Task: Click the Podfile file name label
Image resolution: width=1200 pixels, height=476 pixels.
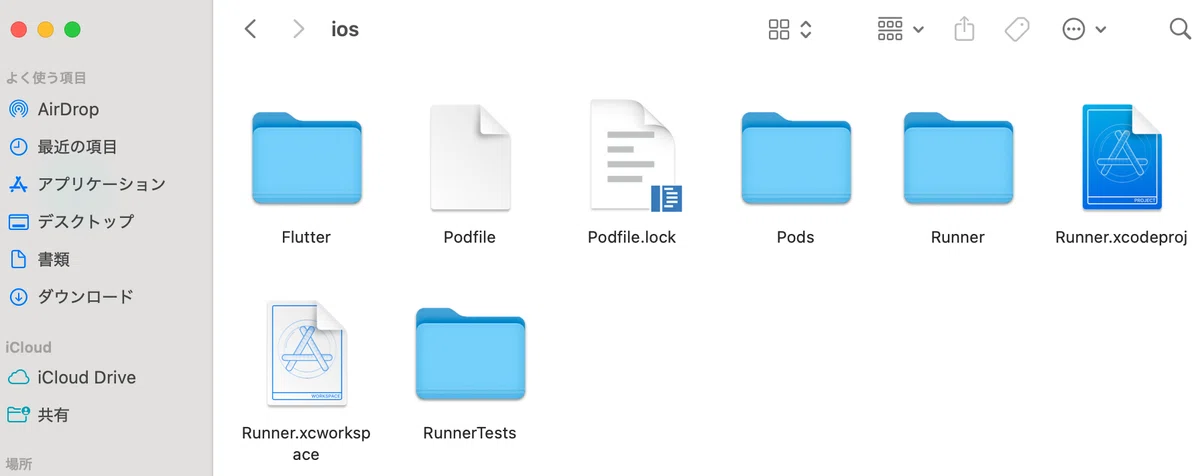Action: tap(470, 237)
